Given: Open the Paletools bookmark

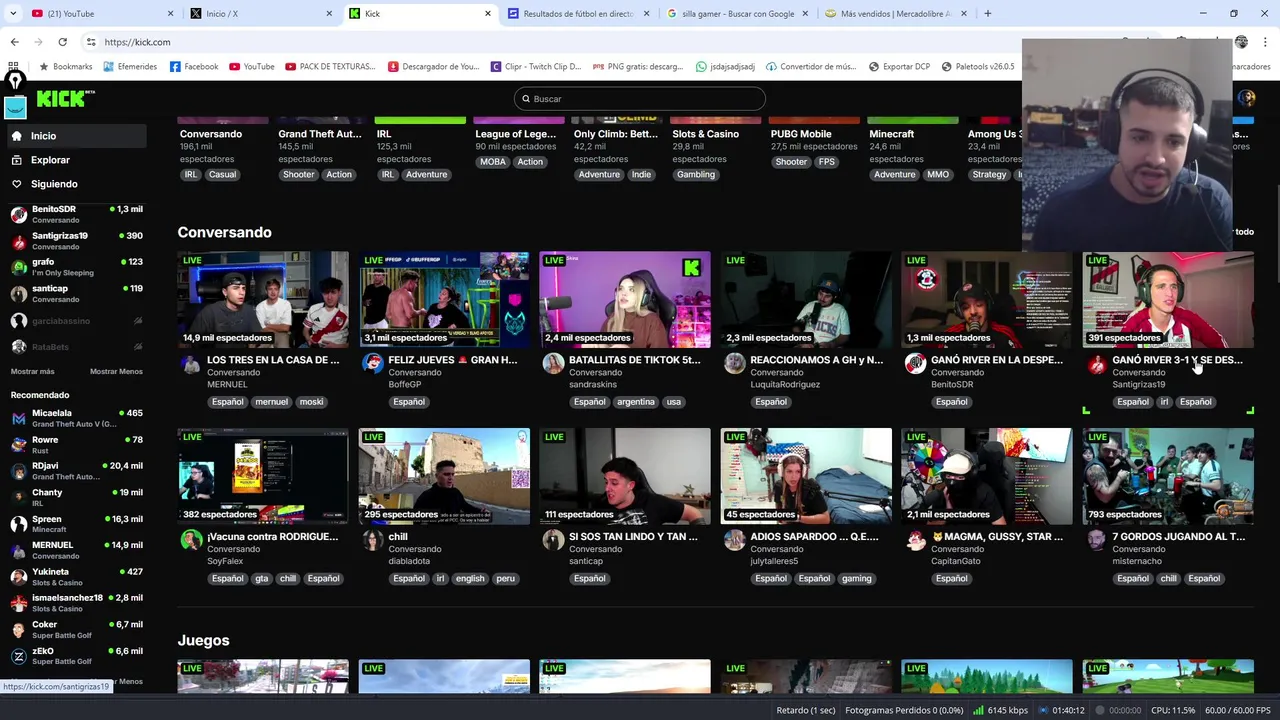Looking at the screenshot, I should coord(978,67).
